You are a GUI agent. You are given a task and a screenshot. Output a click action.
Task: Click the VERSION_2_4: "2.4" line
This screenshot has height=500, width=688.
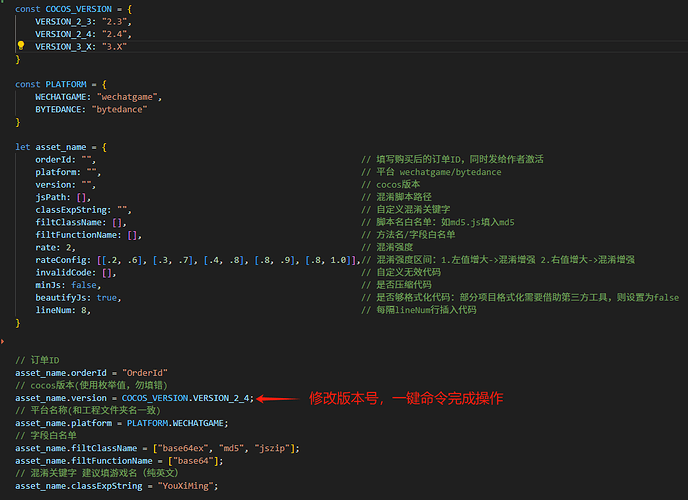pos(83,34)
